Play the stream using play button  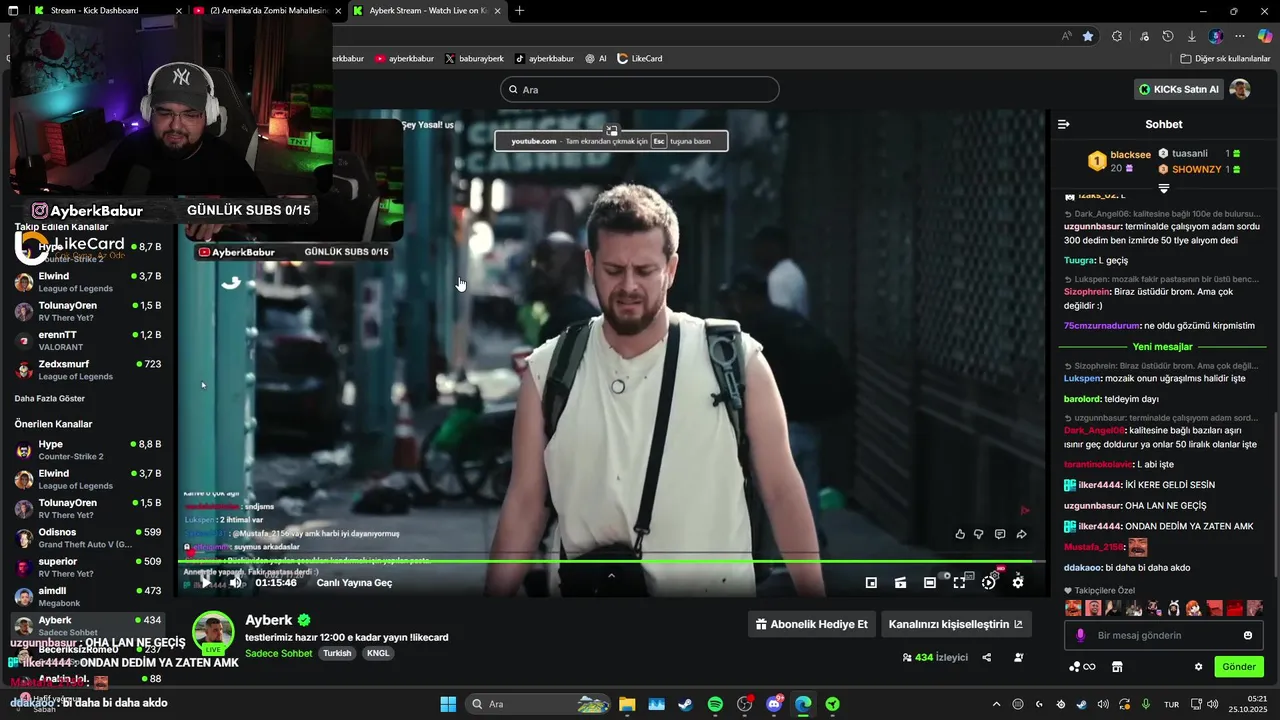pyautogui.click(x=206, y=582)
